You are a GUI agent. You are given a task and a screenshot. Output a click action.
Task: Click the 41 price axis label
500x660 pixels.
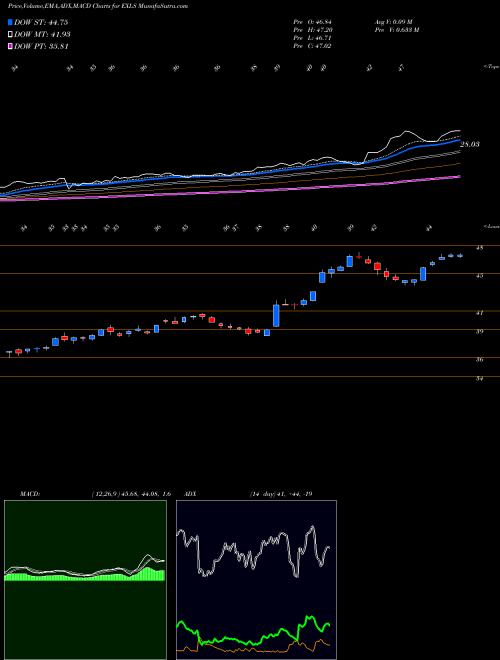479,313
